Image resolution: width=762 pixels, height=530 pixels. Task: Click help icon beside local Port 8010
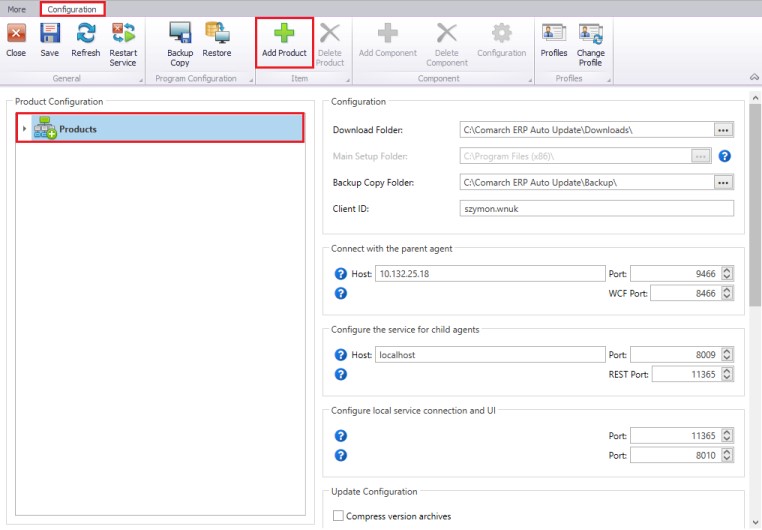coord(341,455)
